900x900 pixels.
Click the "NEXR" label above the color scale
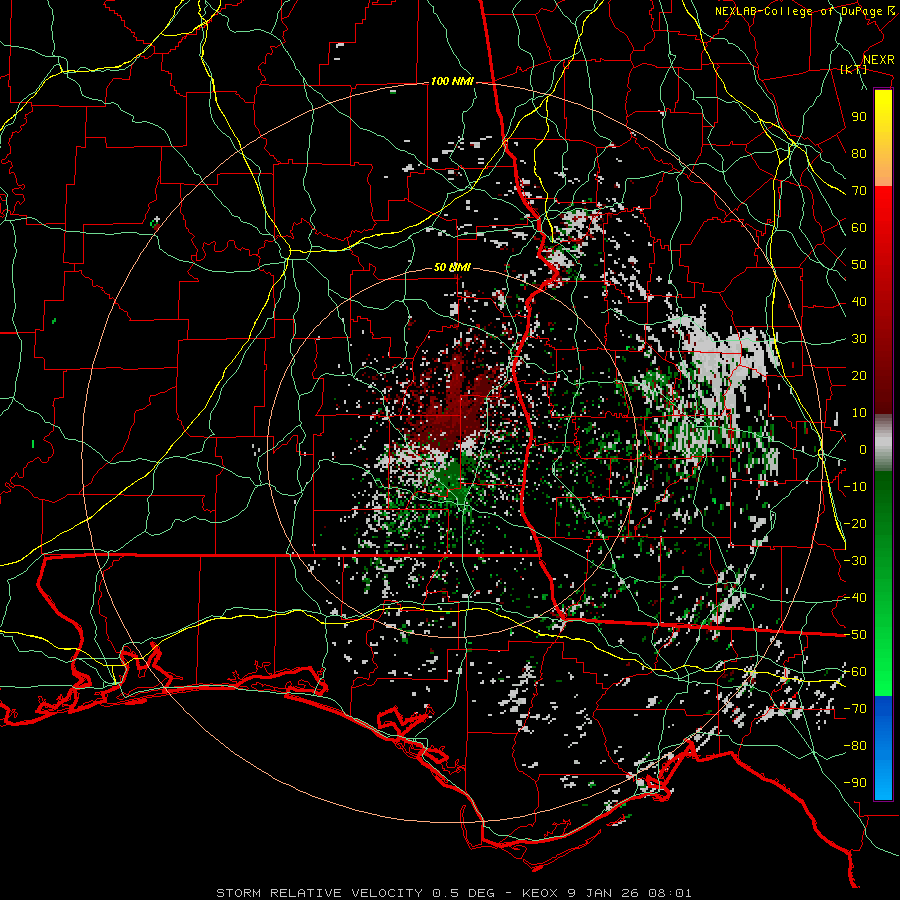click(878, 60)
